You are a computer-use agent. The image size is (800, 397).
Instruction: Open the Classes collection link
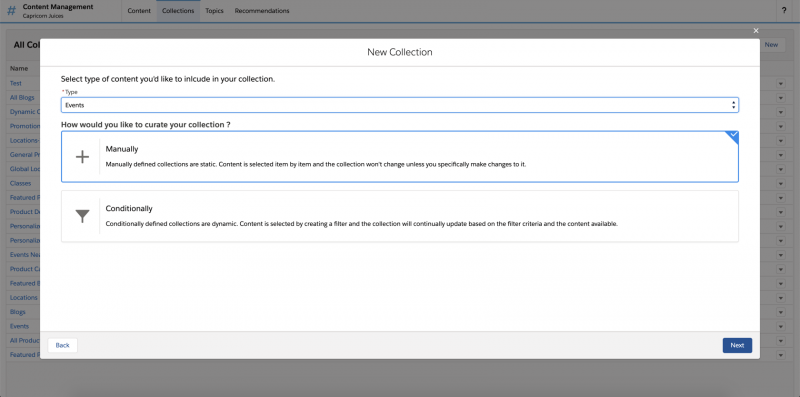point(20,183)
